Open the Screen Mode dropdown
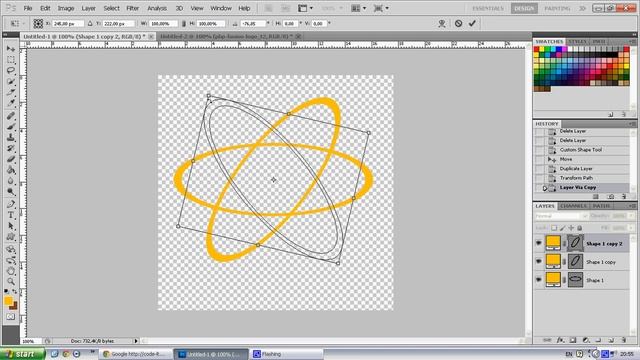 [381, 8]
